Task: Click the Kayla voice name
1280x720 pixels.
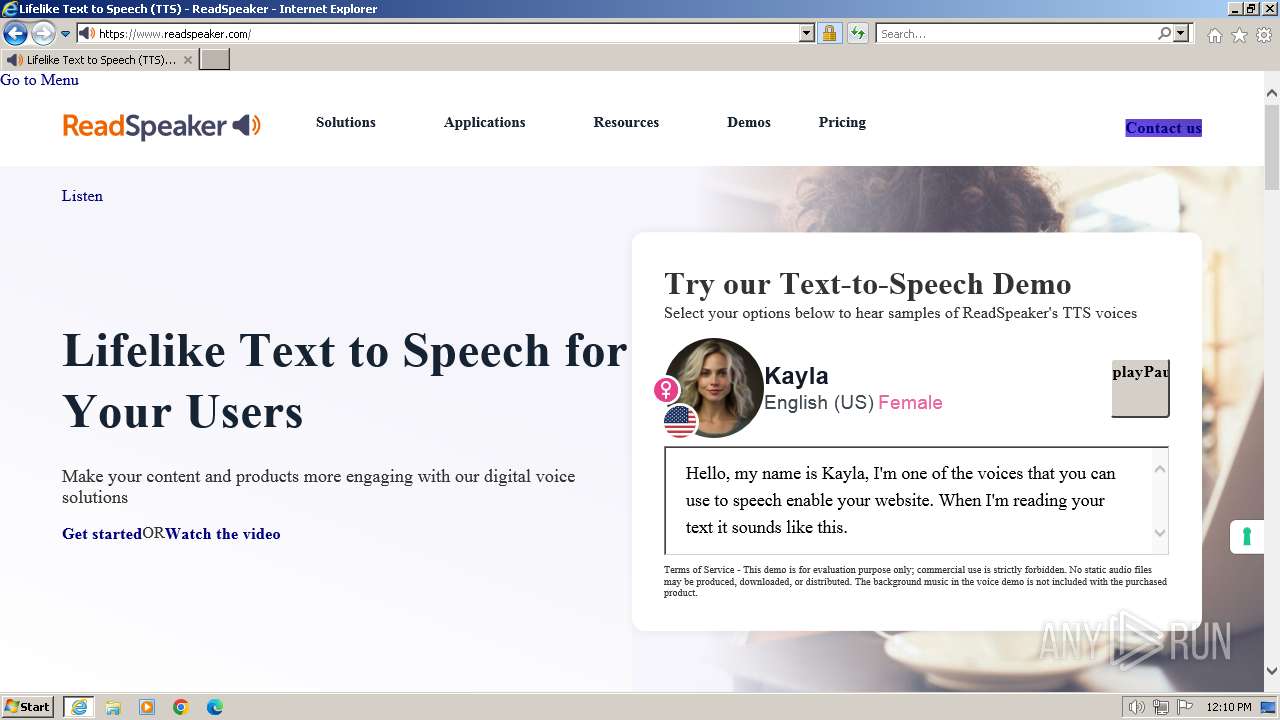Action: [796, 376]
